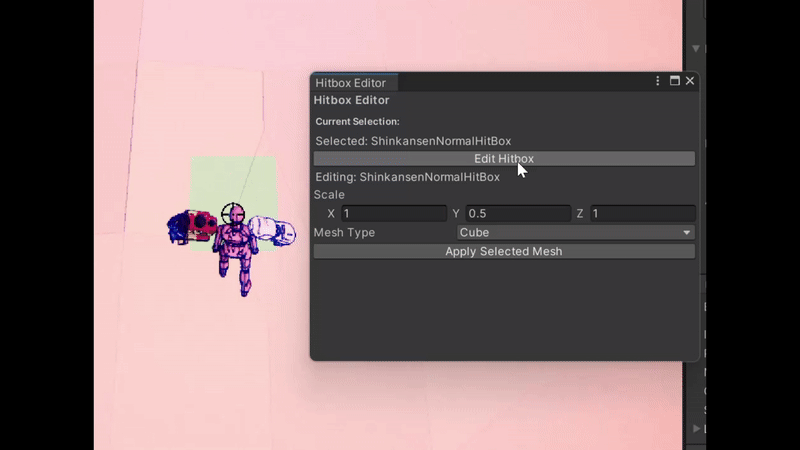Focus the Scale X input field
Screen dimensions: 800x450
[394, 213]
